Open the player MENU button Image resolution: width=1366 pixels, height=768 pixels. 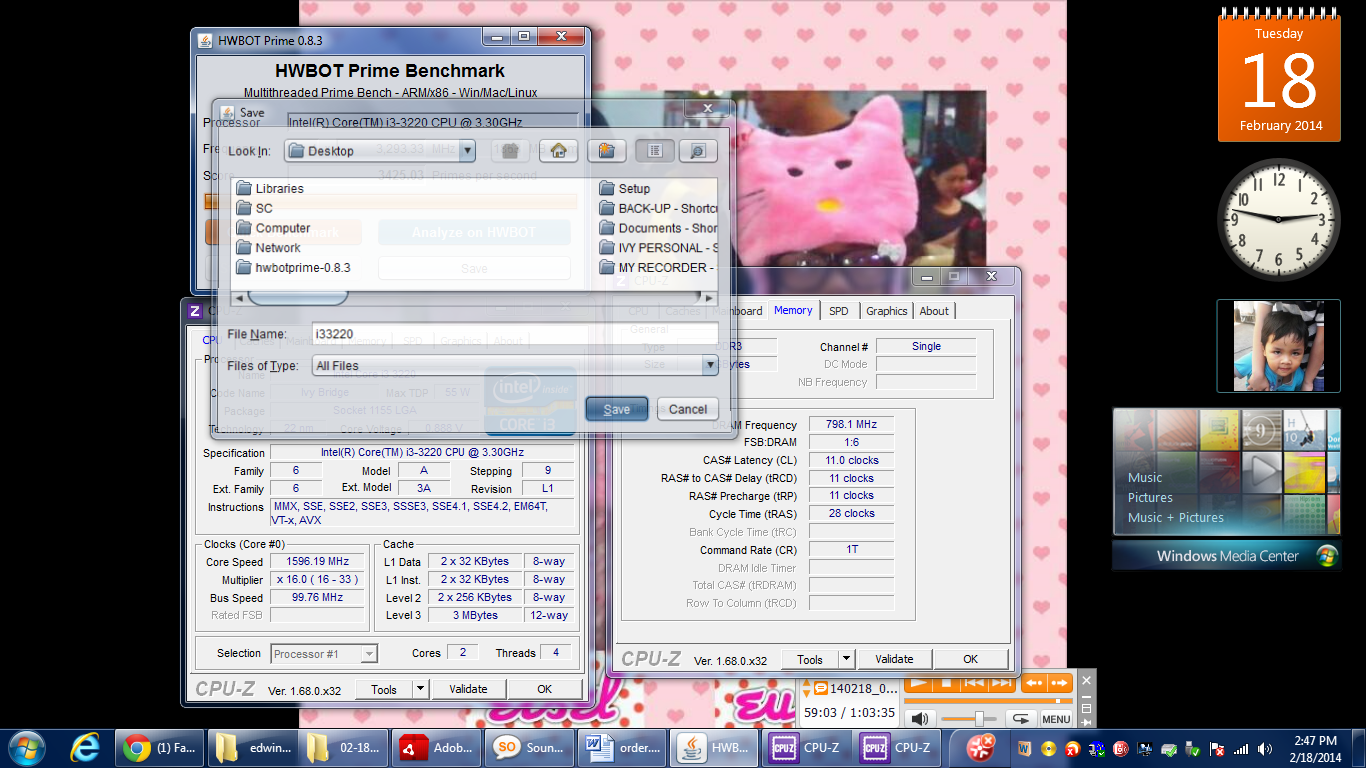point(1056,718)
